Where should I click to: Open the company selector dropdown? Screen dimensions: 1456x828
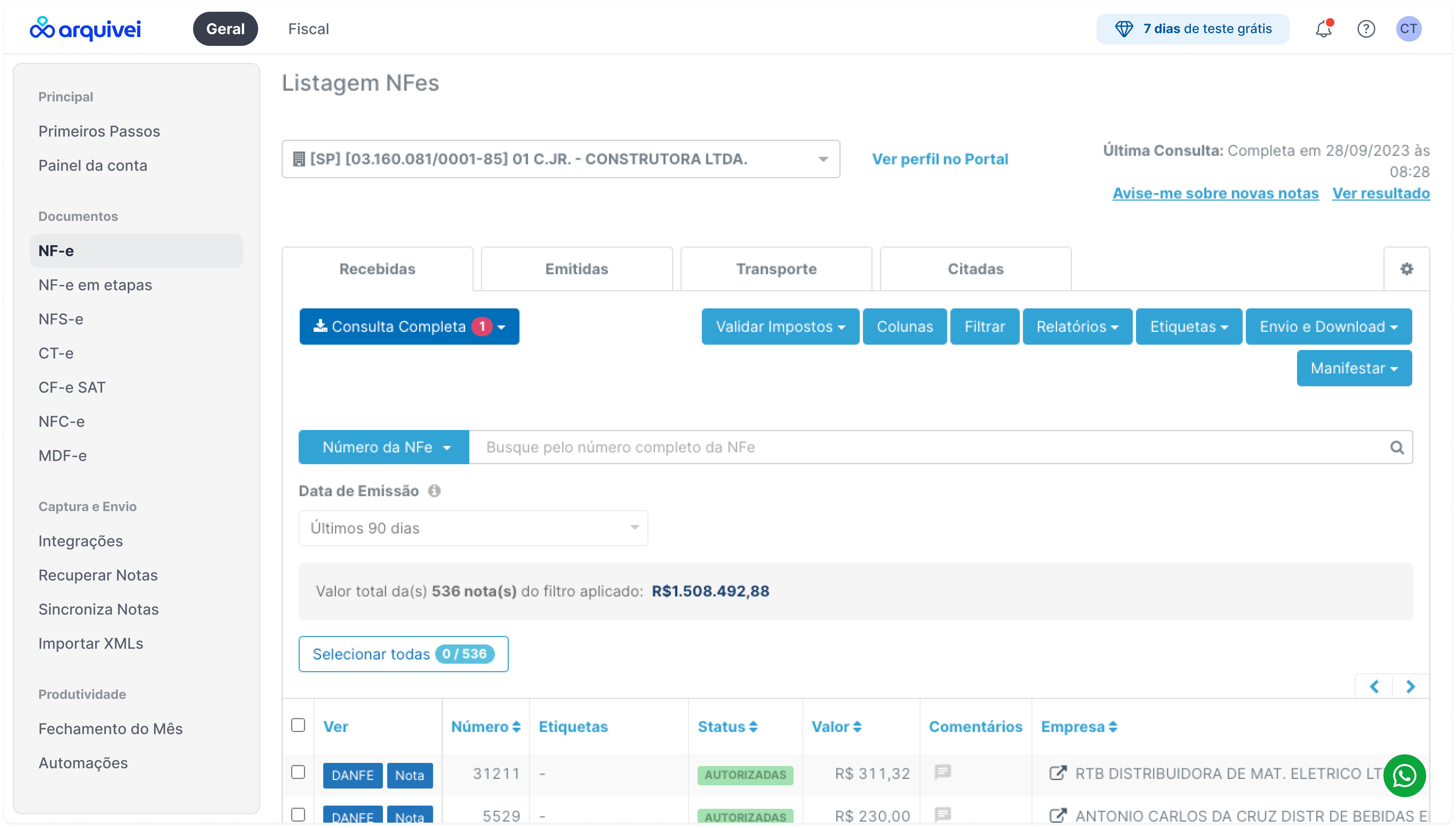click(x=560, y=159)
